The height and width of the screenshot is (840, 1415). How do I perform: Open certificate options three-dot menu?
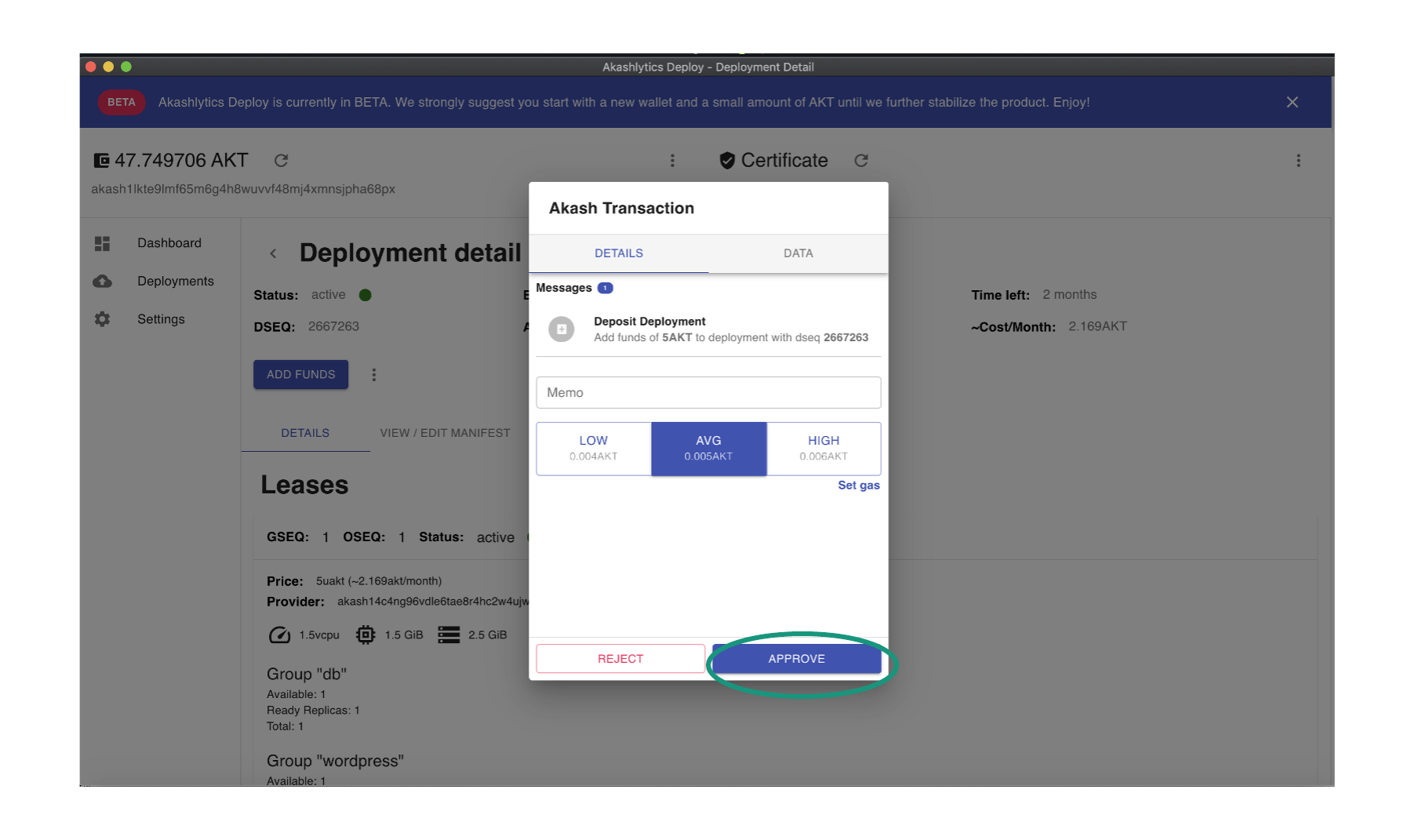[1298, 161]
